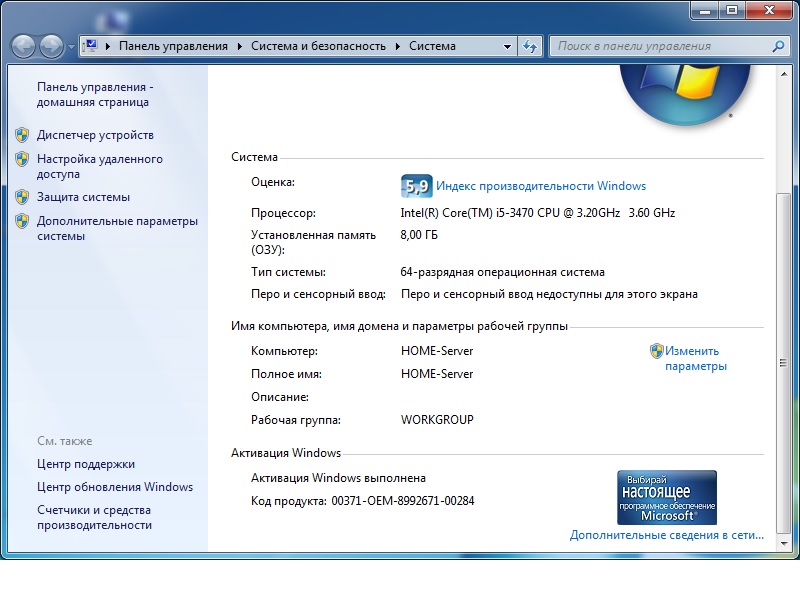
Task: Click the magnifier icon in search box
Action: tap(779, 46)
